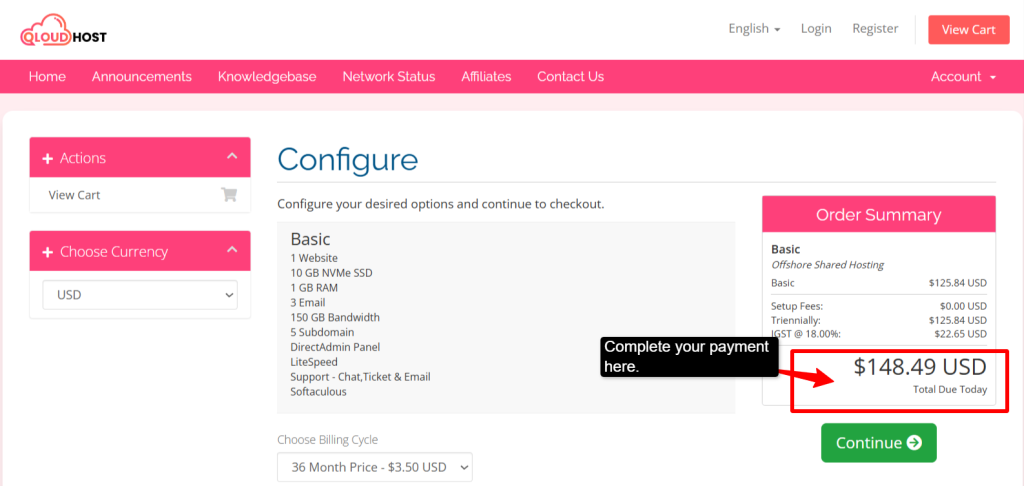This screenshot has width=1024, height=486.
Task: Open View Cart in the Actions panel
Action: (74, 195)
